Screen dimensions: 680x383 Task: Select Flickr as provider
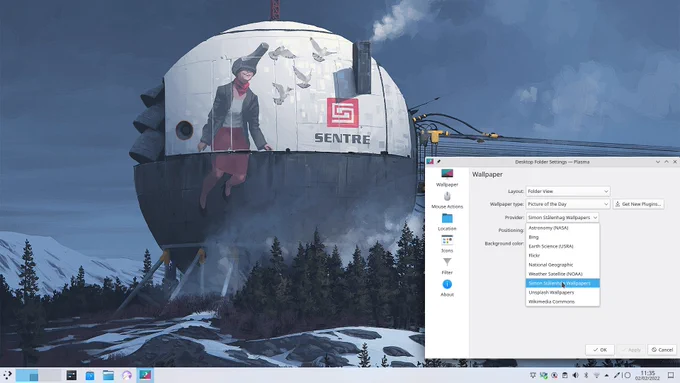click(x=562, y=255)
